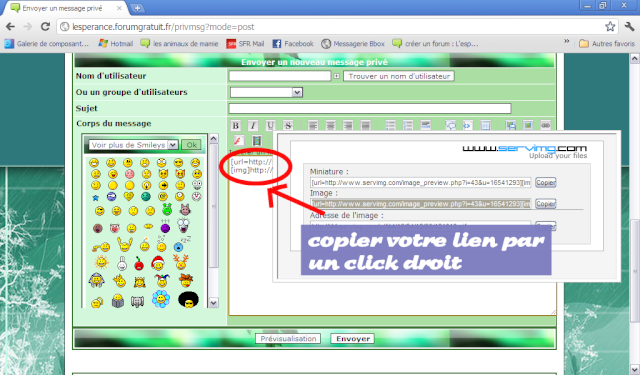Screen dimensions: 640x375
Task: Click the plus icon beside the username field
Action: pos(336,76)
